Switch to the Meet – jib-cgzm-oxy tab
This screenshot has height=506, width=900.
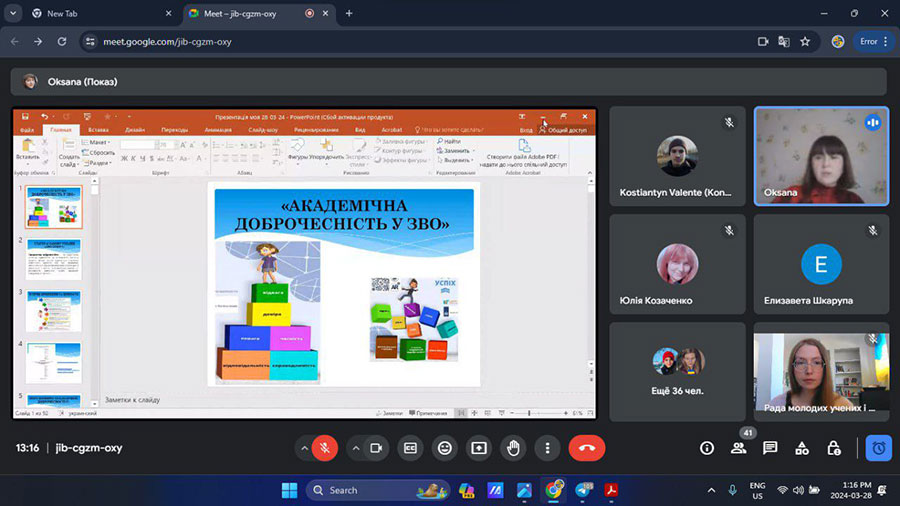258,13
